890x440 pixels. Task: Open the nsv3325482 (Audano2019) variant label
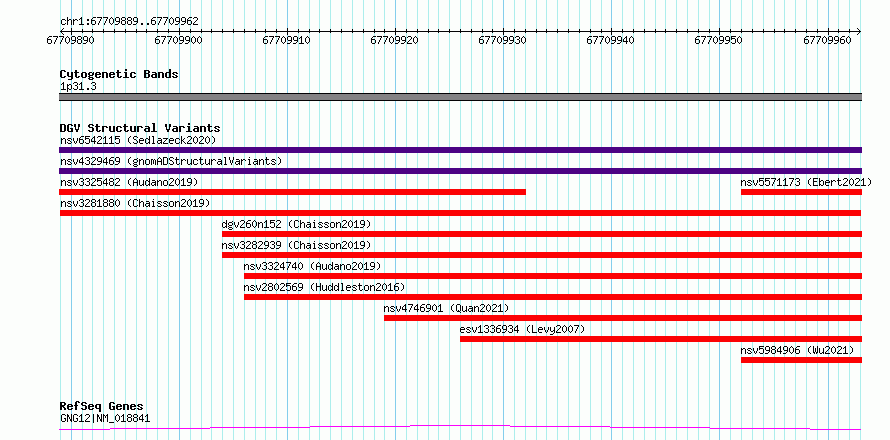click(x=129, y=182)
